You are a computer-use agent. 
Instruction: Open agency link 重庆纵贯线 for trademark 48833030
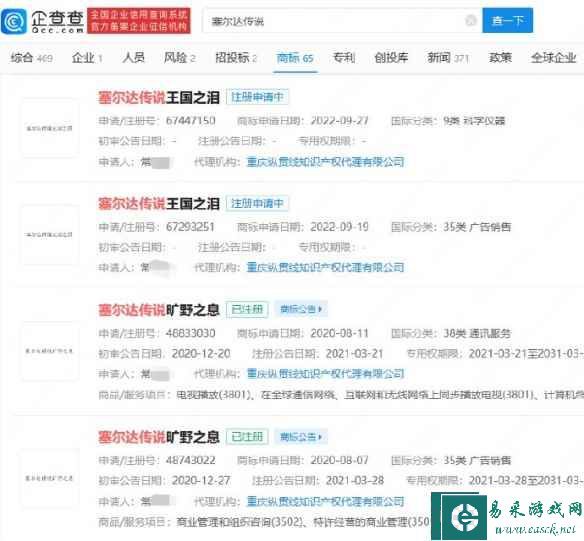326,374
